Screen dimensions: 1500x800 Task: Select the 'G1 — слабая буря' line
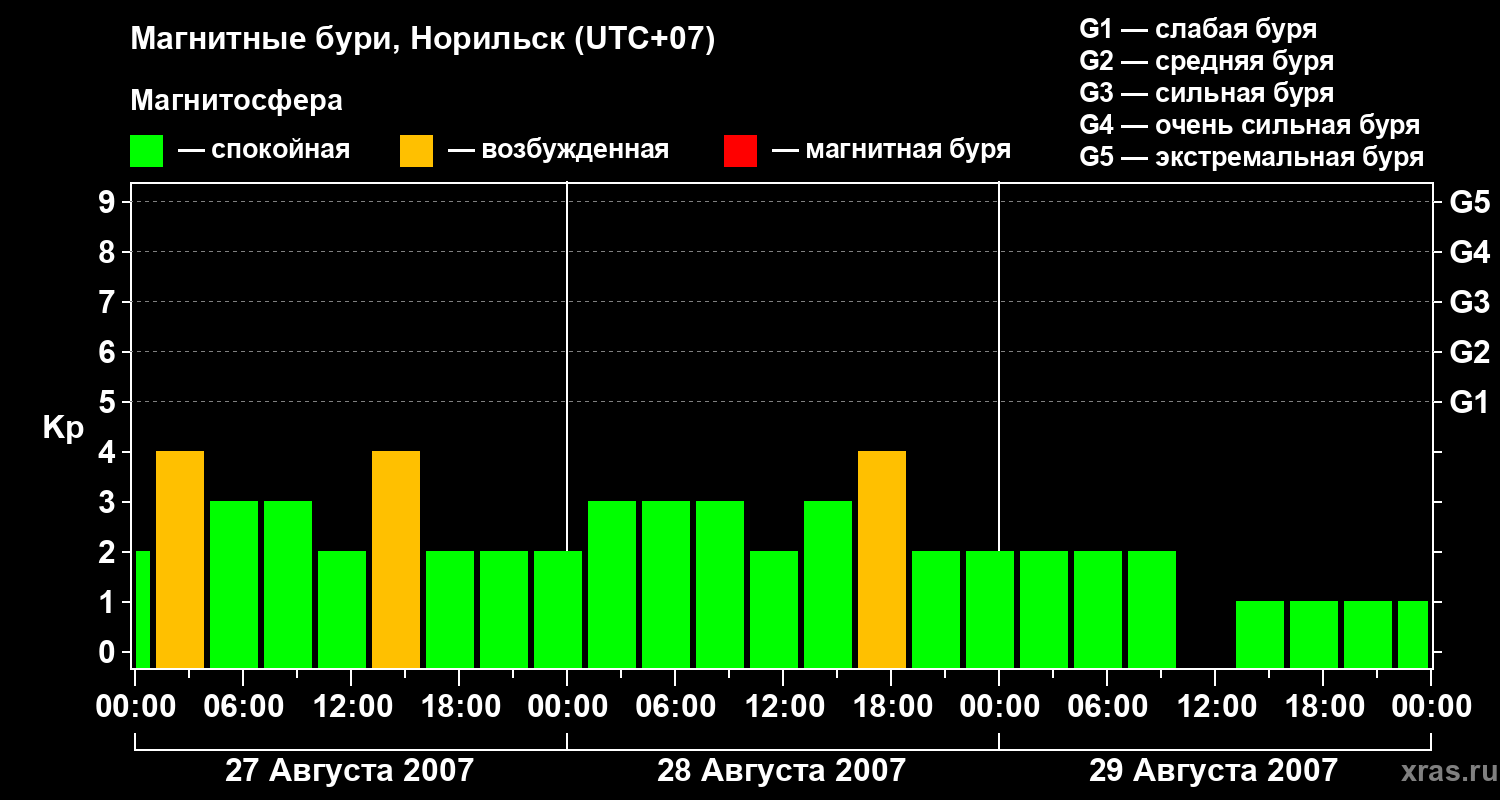coord(1198,29)
